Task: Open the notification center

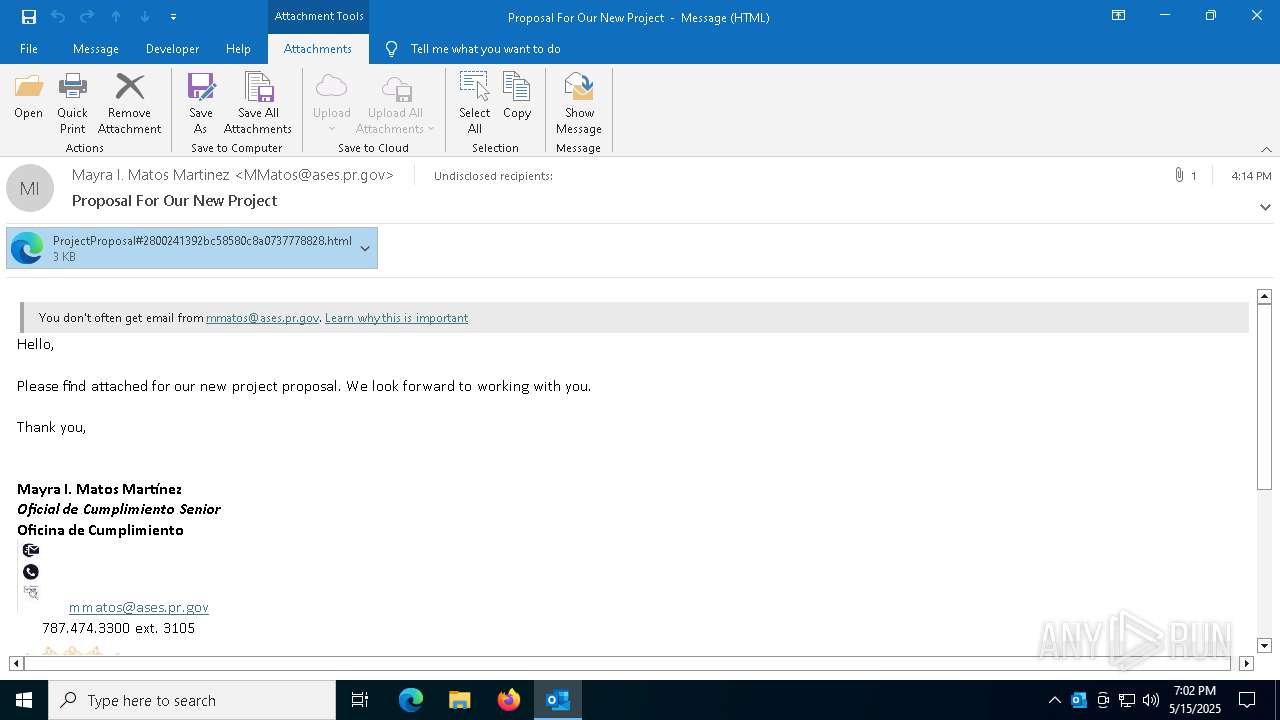Action: 1247,700
